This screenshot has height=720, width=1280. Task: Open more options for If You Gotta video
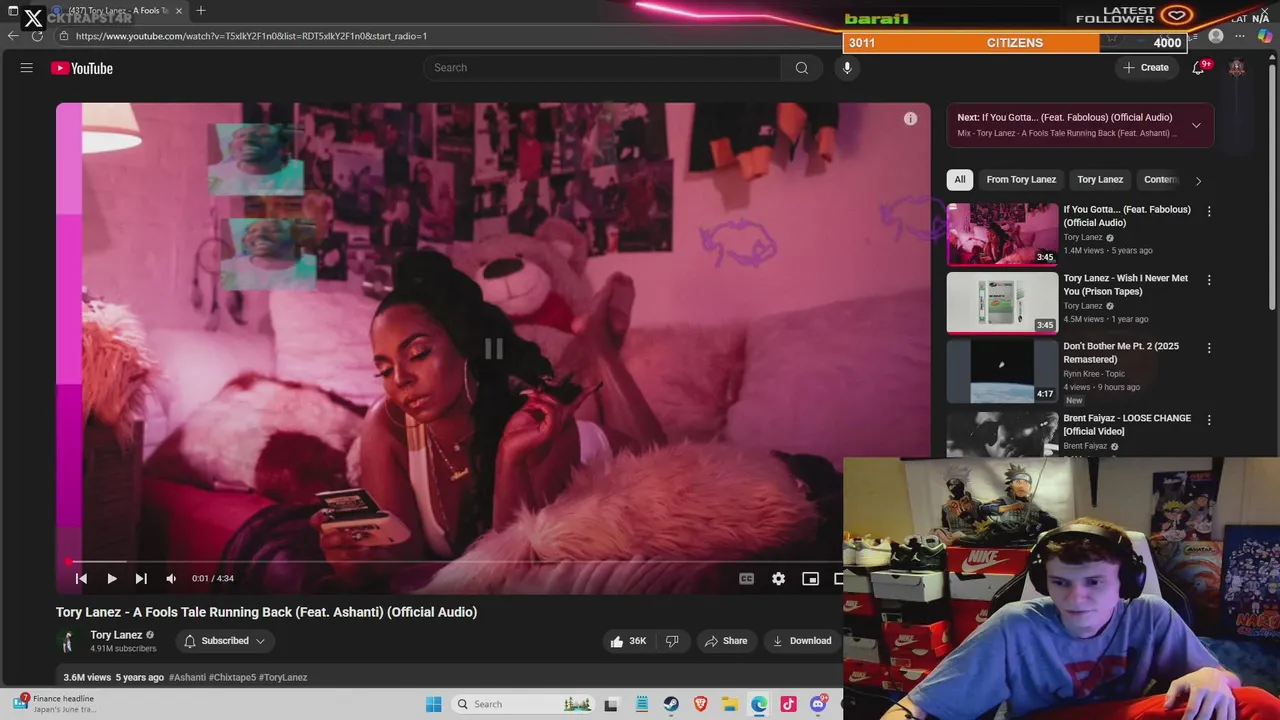(x=1209, y=211)
